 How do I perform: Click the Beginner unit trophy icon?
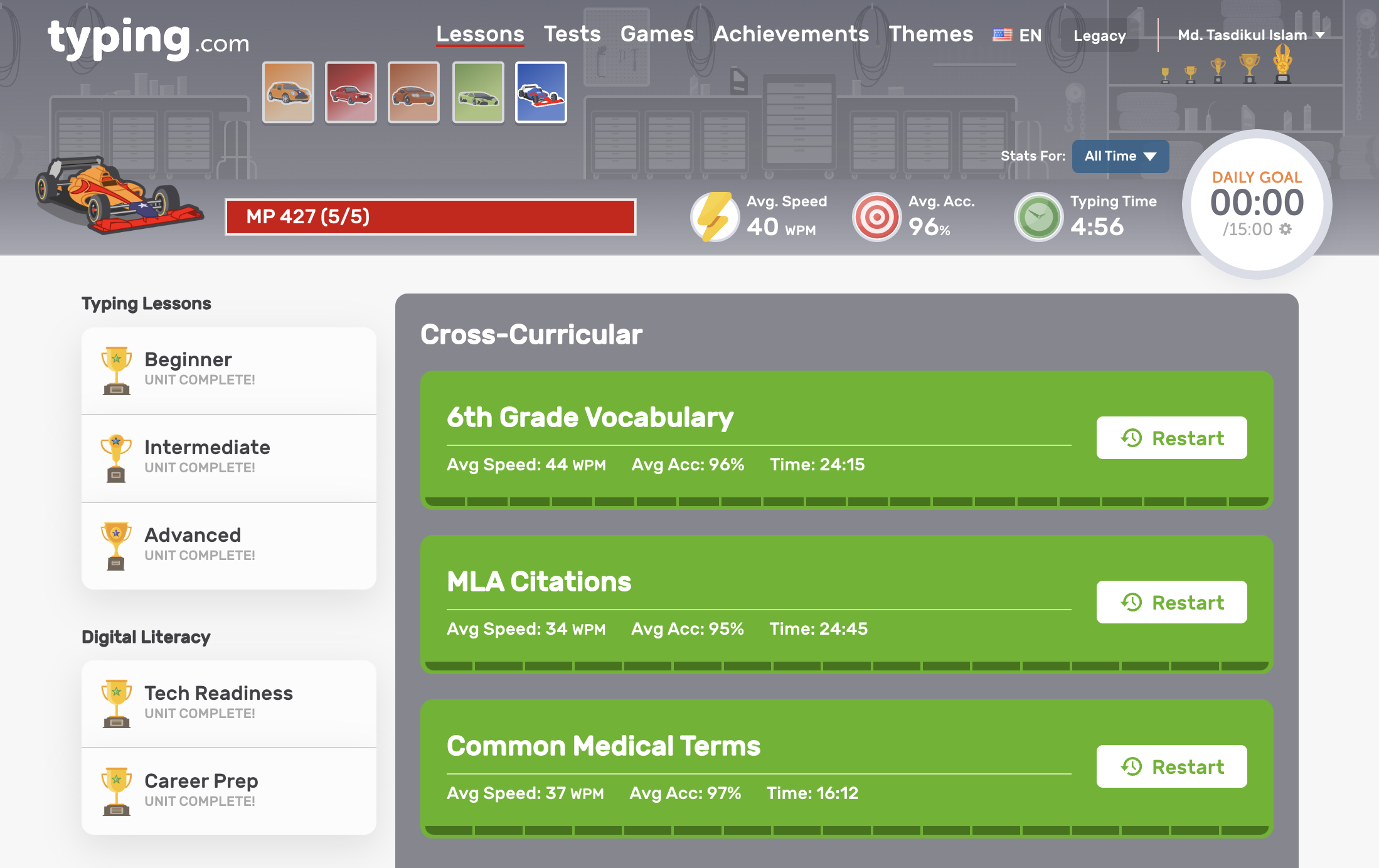117,370
